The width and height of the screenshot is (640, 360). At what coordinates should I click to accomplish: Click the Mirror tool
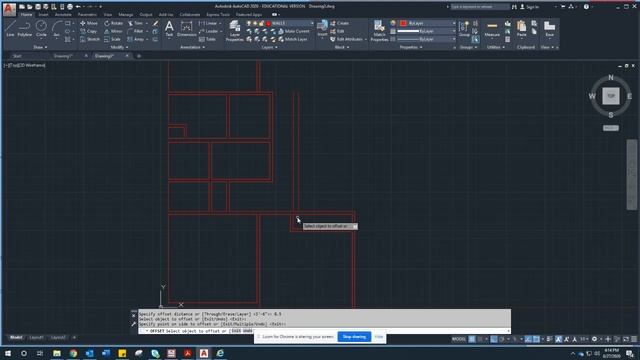(x=113, y=31)
